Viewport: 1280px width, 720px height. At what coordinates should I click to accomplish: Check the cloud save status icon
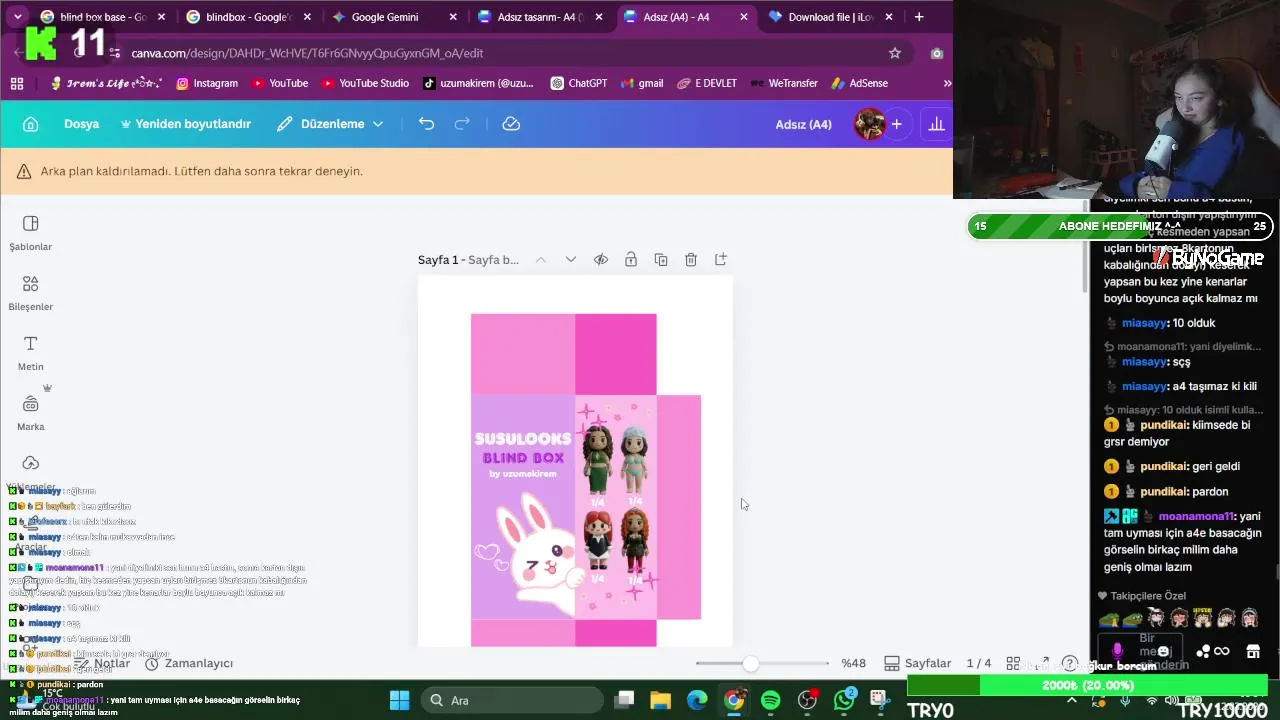tap(511, 124)
